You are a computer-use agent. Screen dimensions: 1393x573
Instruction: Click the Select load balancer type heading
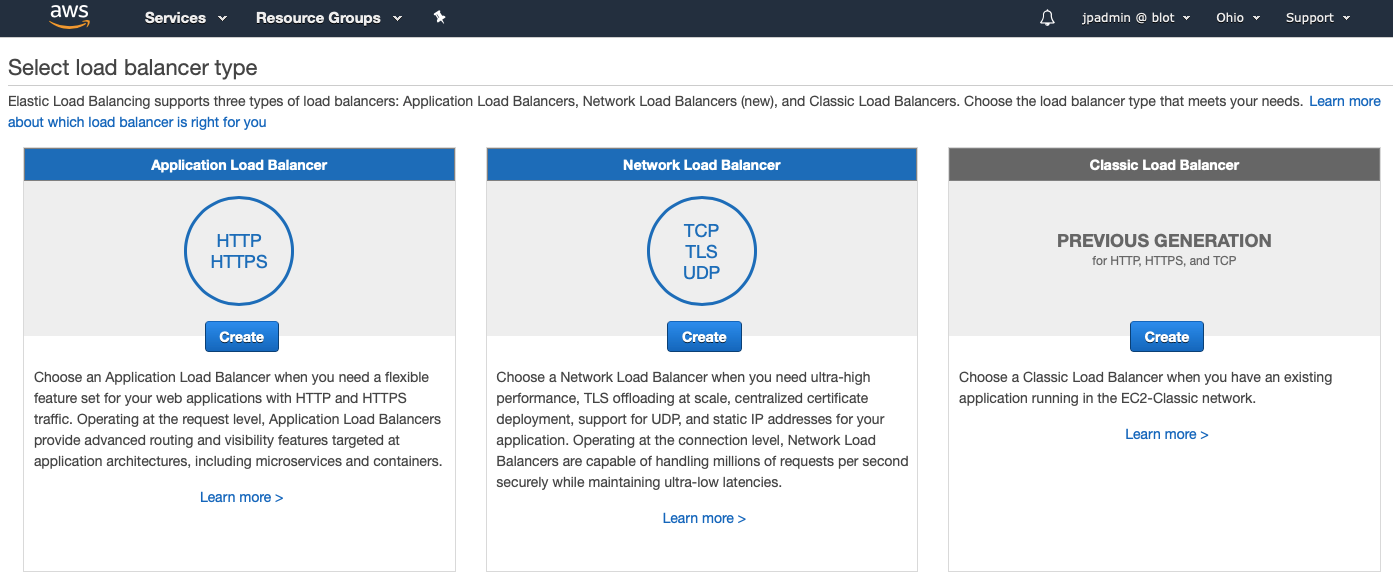pos(133,68)
